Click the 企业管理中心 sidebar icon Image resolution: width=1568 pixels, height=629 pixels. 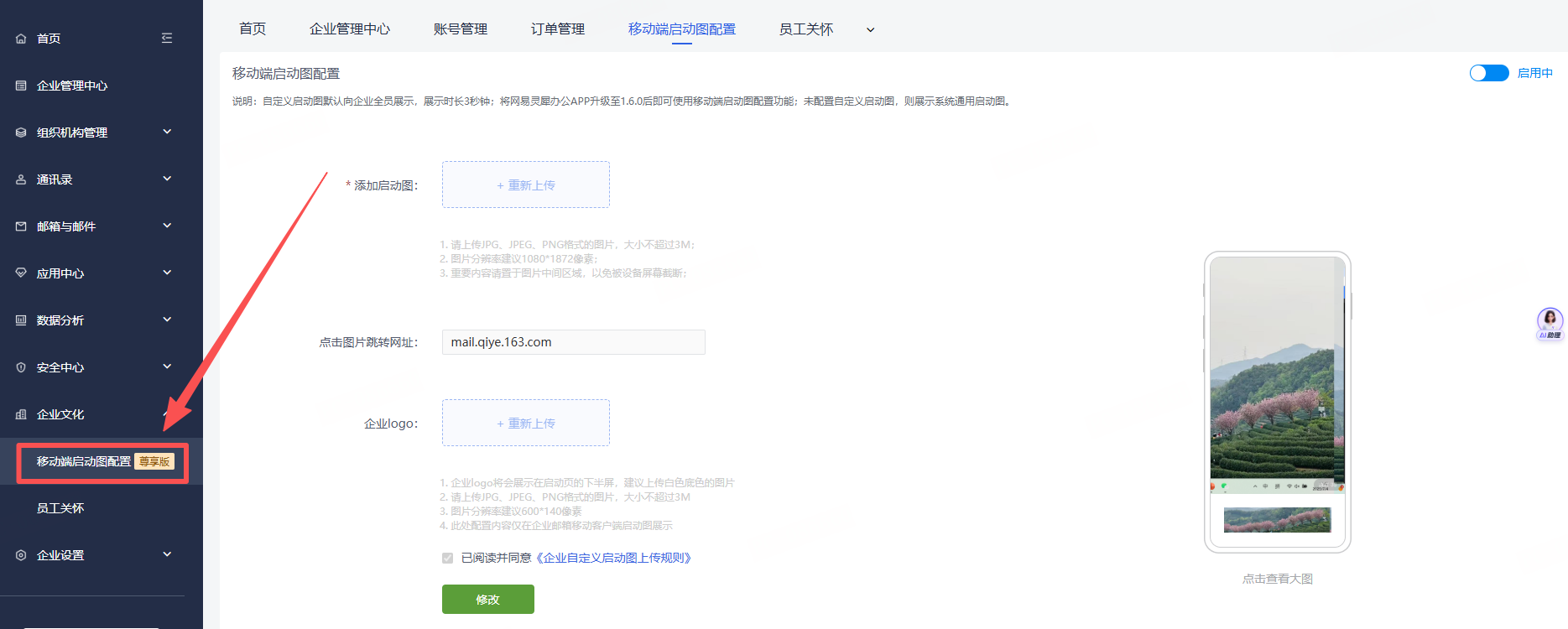point(21,86)
